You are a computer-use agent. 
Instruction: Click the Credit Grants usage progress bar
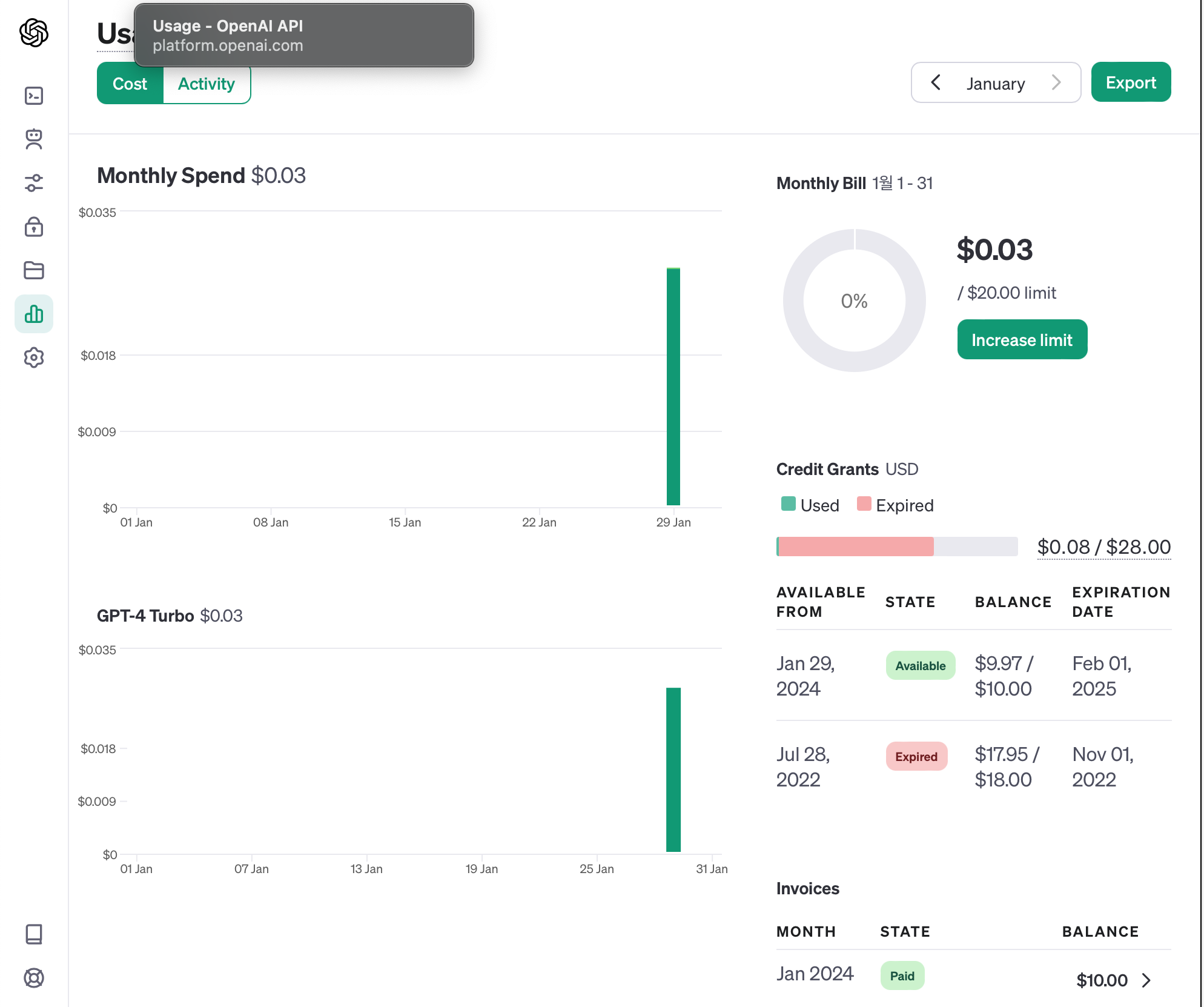[896, 547]
